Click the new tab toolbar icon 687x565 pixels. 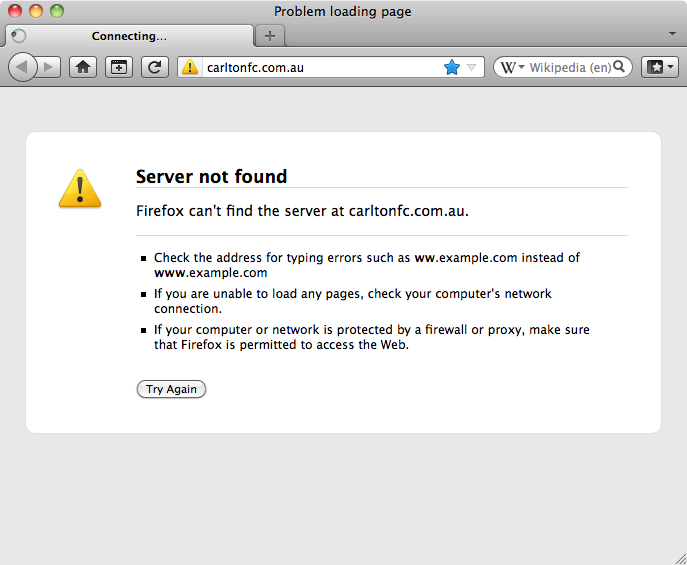[118, 67]
